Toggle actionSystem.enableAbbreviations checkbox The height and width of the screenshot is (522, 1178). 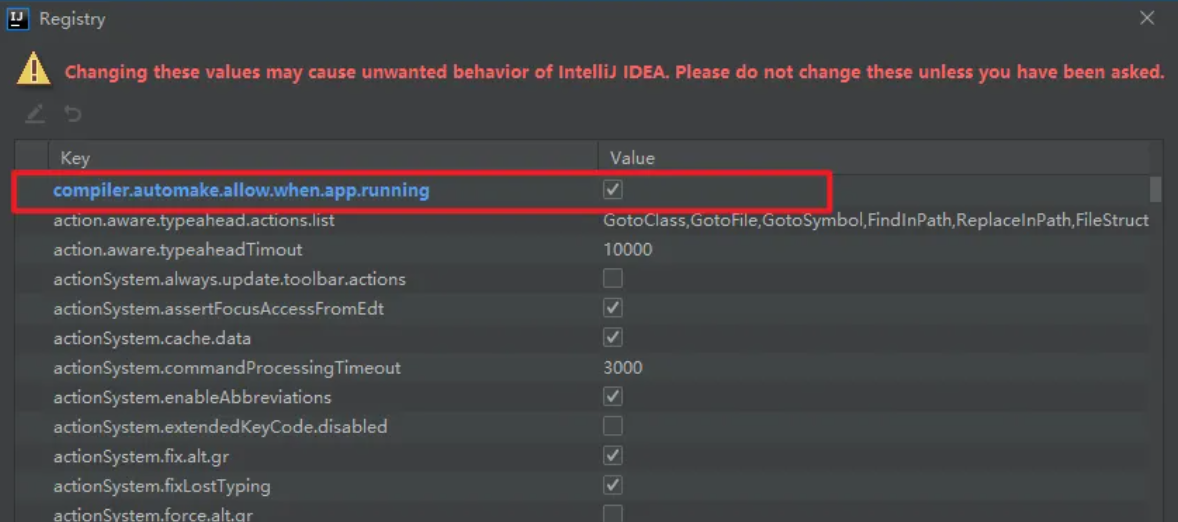(x=613, y=397)
